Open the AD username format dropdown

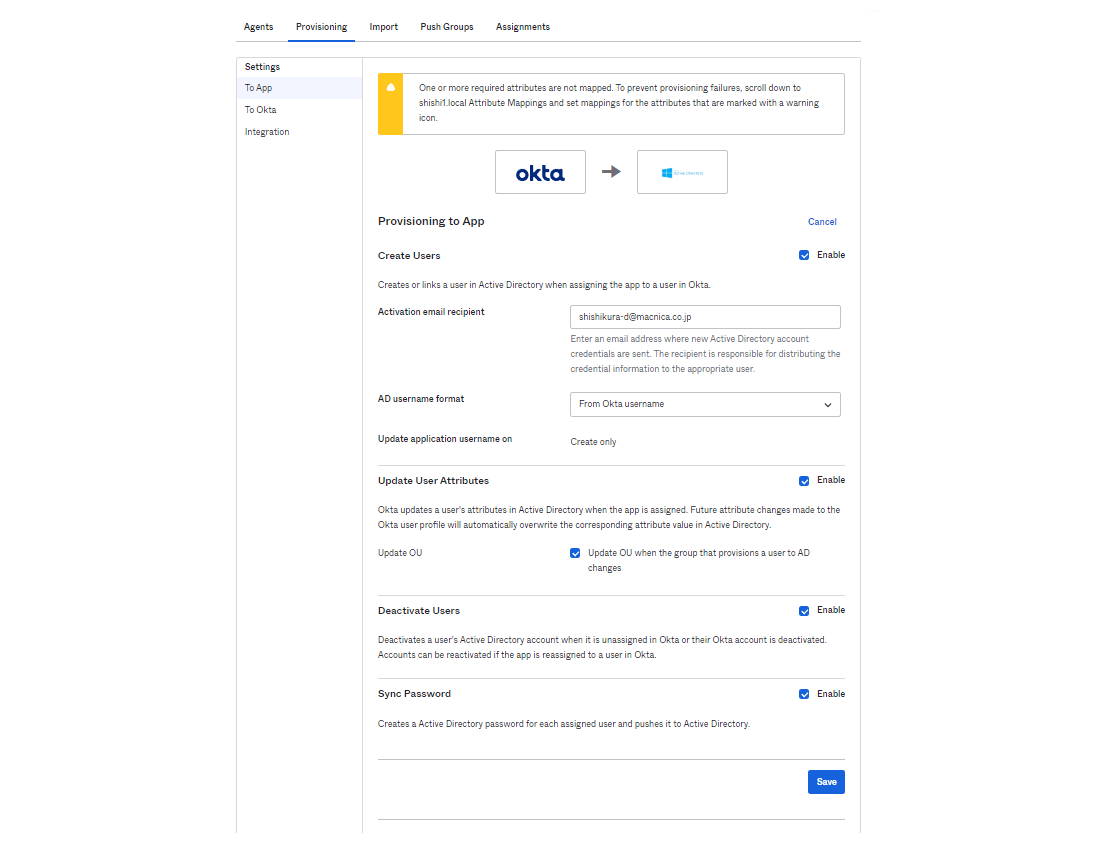(x=705, y=404)
